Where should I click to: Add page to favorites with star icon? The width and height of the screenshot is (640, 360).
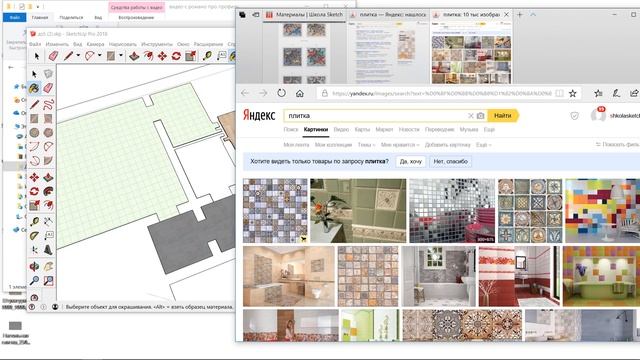pos(573,93)
